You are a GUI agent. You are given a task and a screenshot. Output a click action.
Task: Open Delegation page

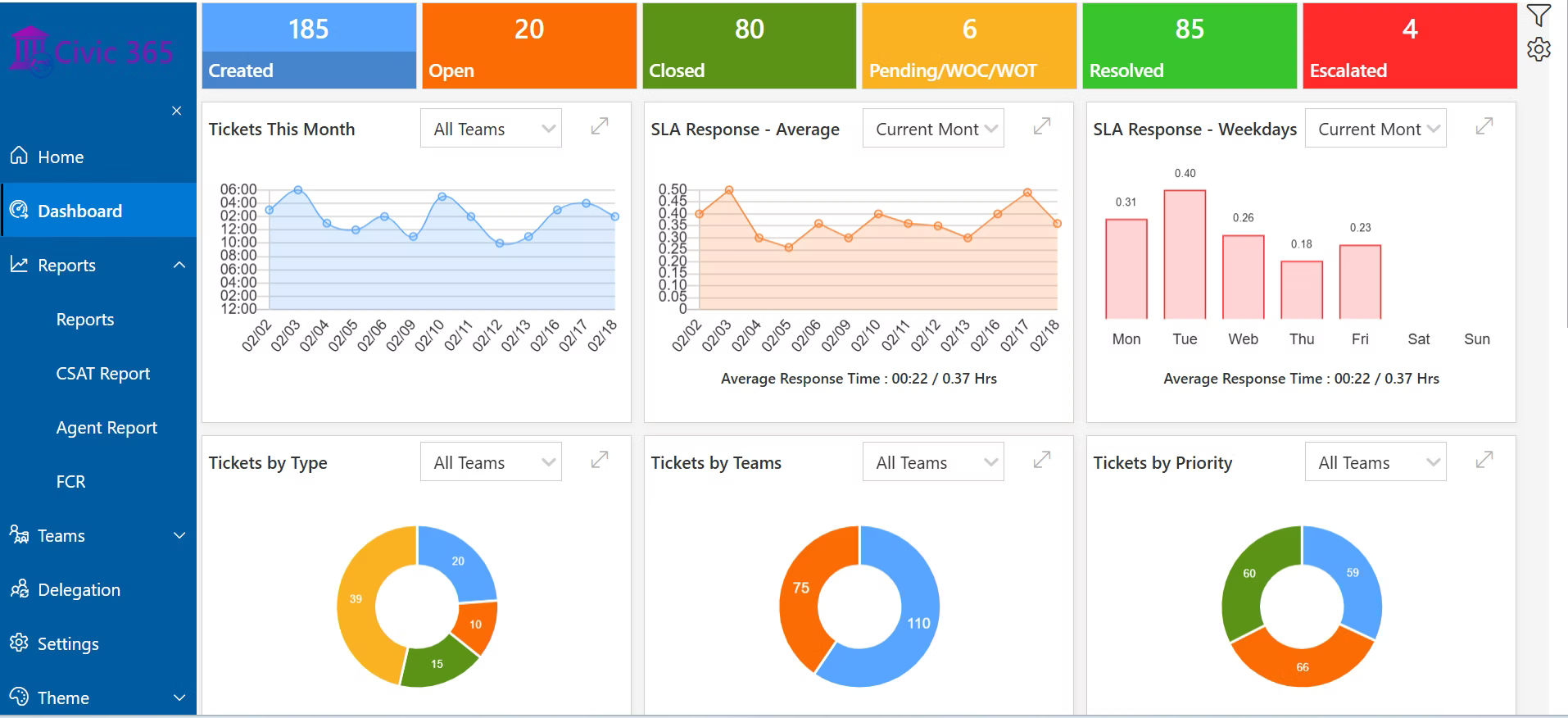pos(98,589)
